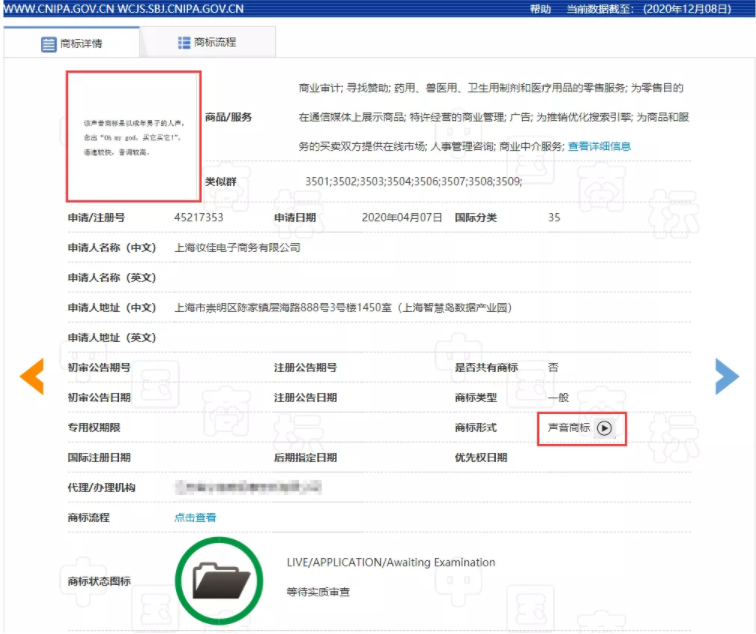The image size is (756, 634).
Task: Select the 类似群 codes 3501;3502 text
Action: pyautogui.click(x=413, y=181)
